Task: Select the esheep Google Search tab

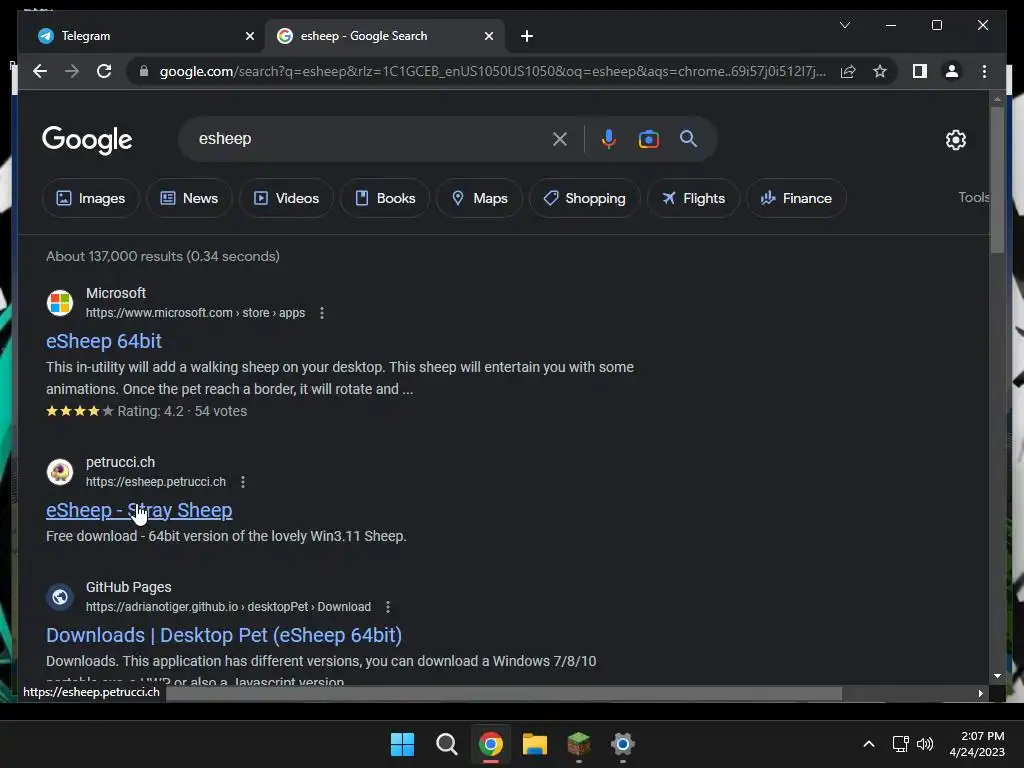Action: pyautogui.click(x=385, y=36)
